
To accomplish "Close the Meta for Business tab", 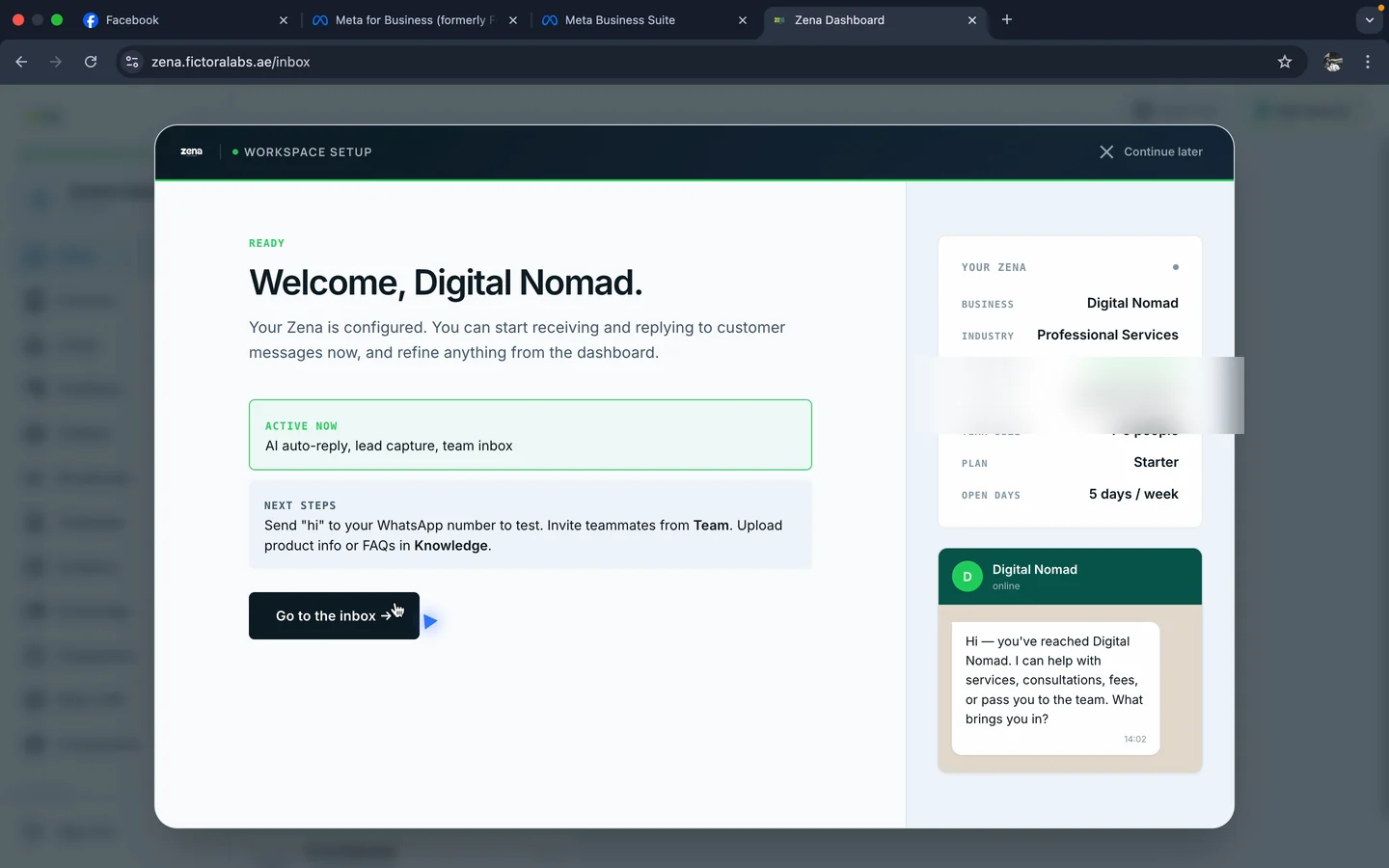I will [x=512, y=19].
